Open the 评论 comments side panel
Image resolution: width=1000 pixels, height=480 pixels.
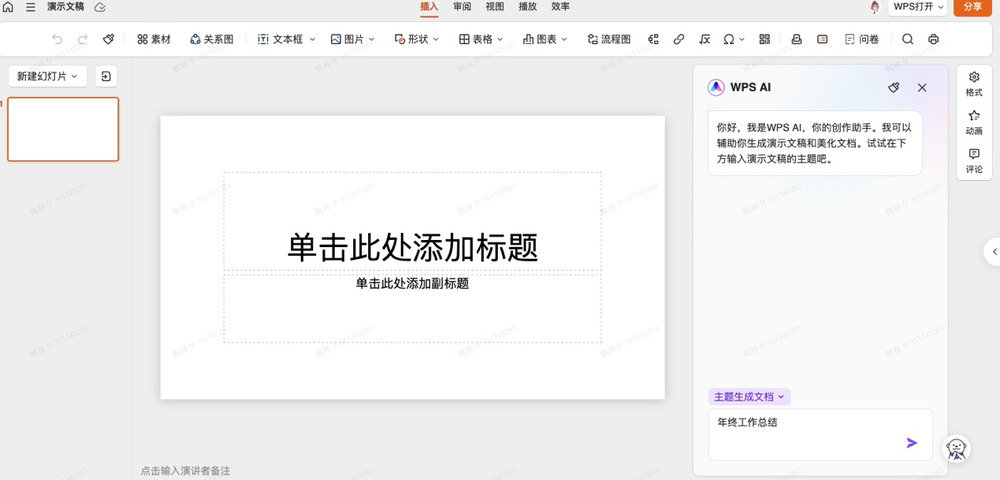[974, 160]
